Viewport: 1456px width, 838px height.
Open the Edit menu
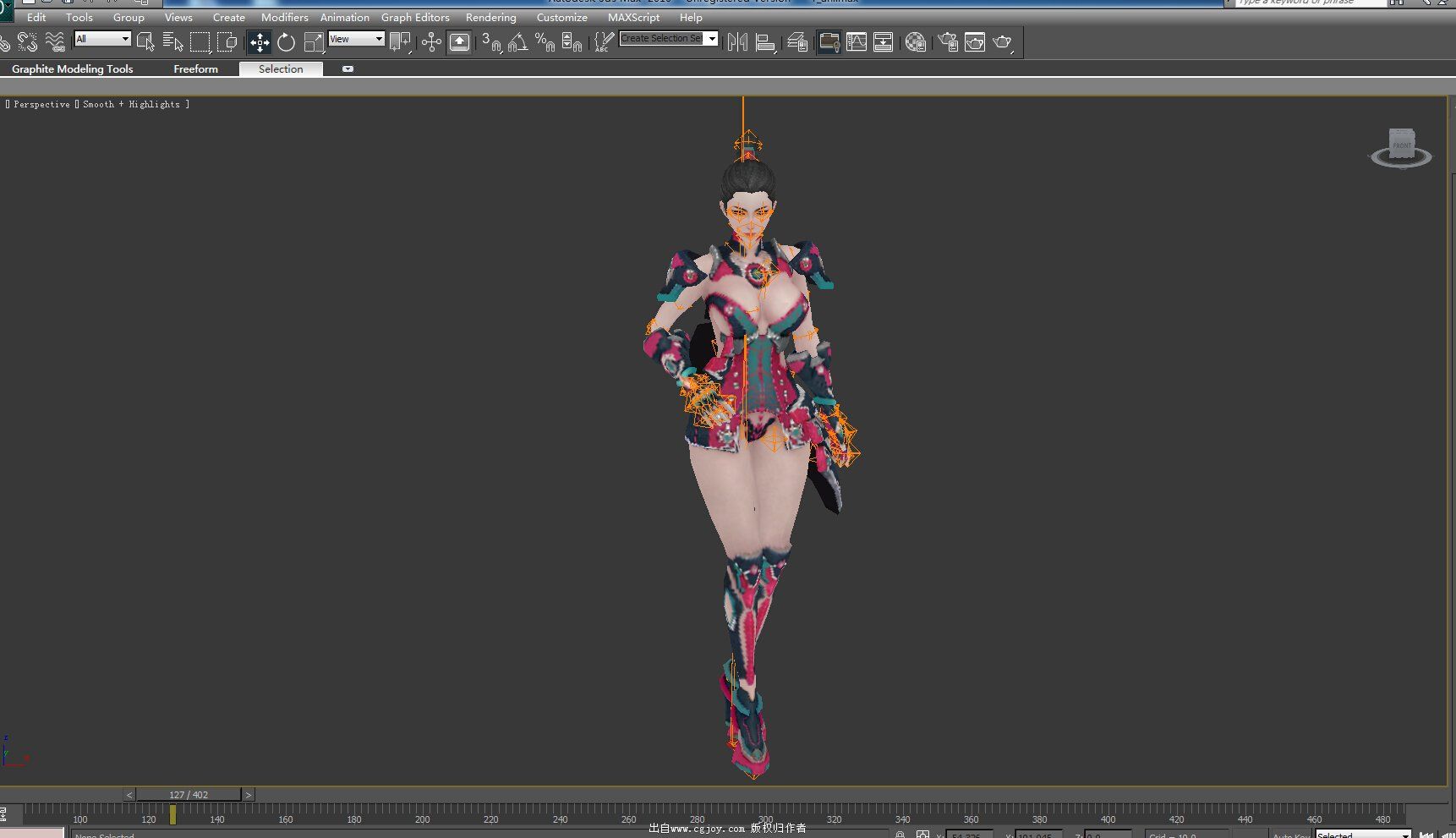(x=36, y=17)
